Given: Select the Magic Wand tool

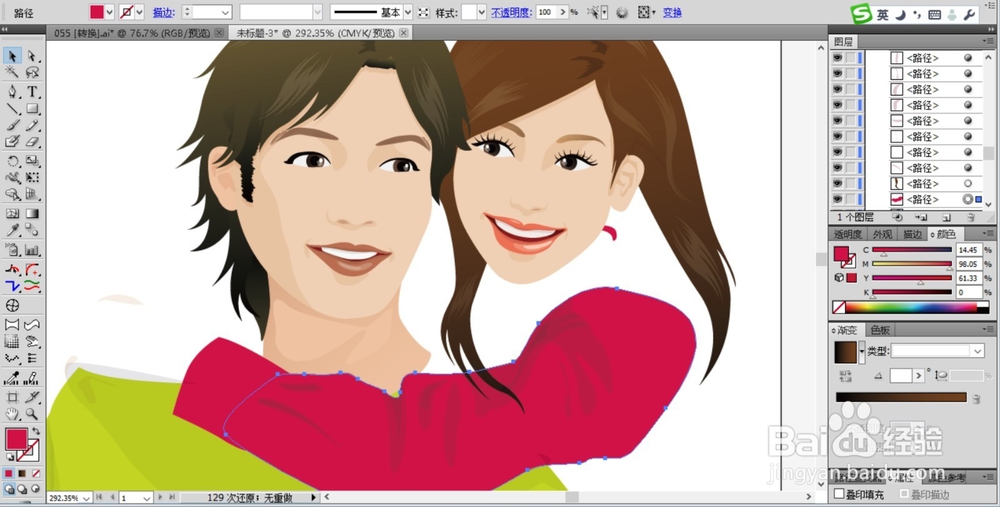Looking at the screenshot, I should point(12,73).
